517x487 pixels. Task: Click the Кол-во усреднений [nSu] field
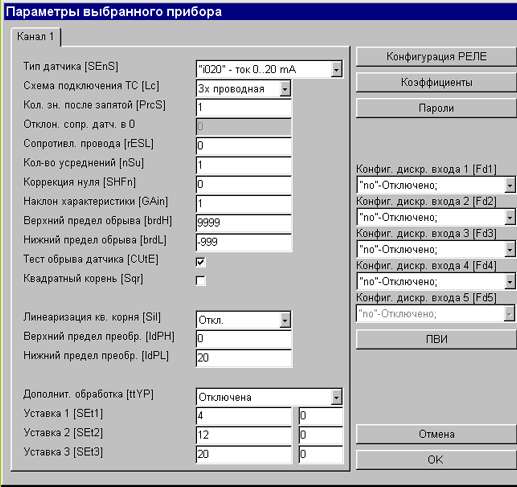coord(244,165)
